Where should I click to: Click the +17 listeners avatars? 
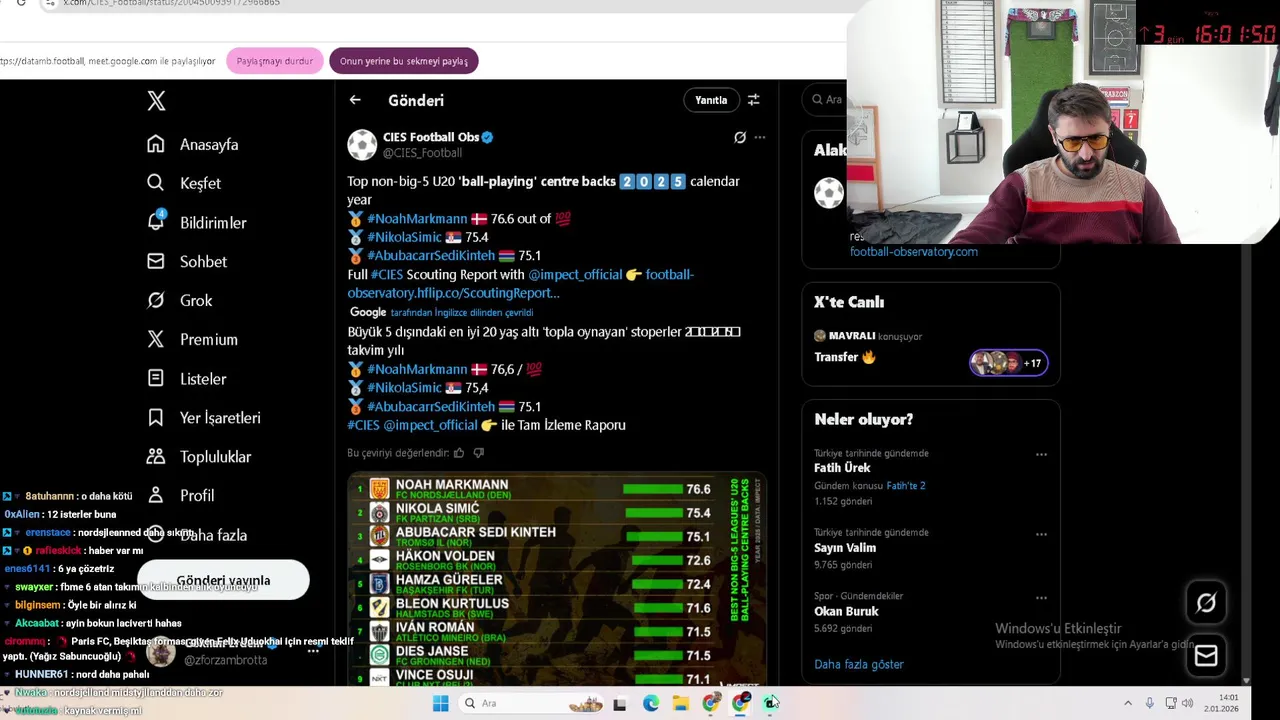coord(1008,363)
